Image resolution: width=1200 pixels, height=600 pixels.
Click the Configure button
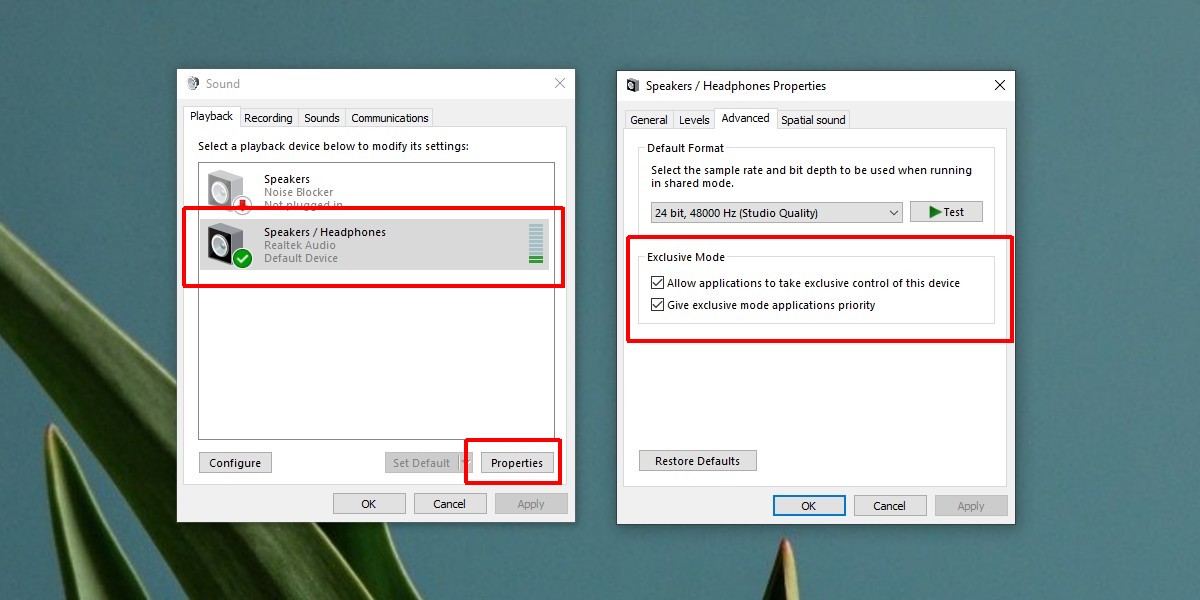[x=236, y=463]
